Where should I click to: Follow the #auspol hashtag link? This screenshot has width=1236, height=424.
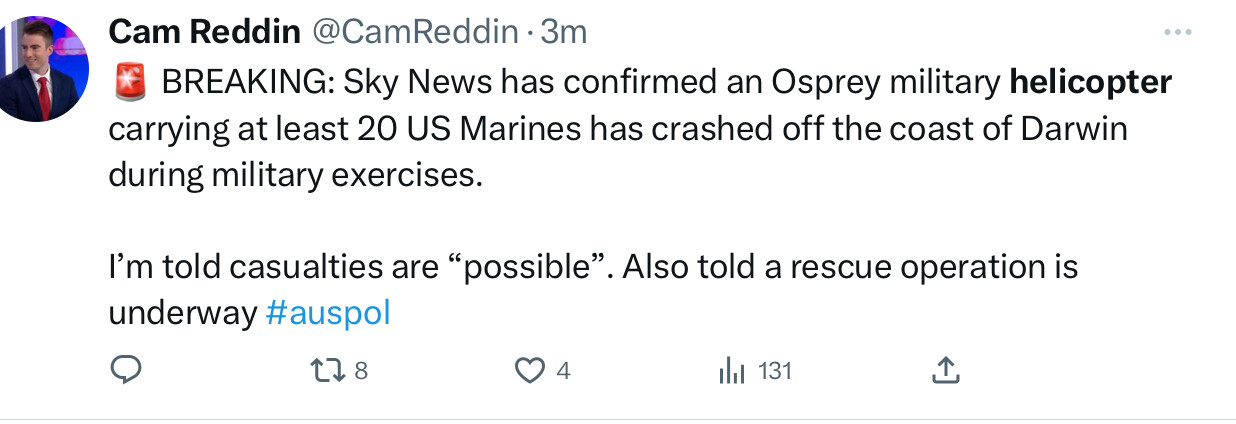[328, 313]
